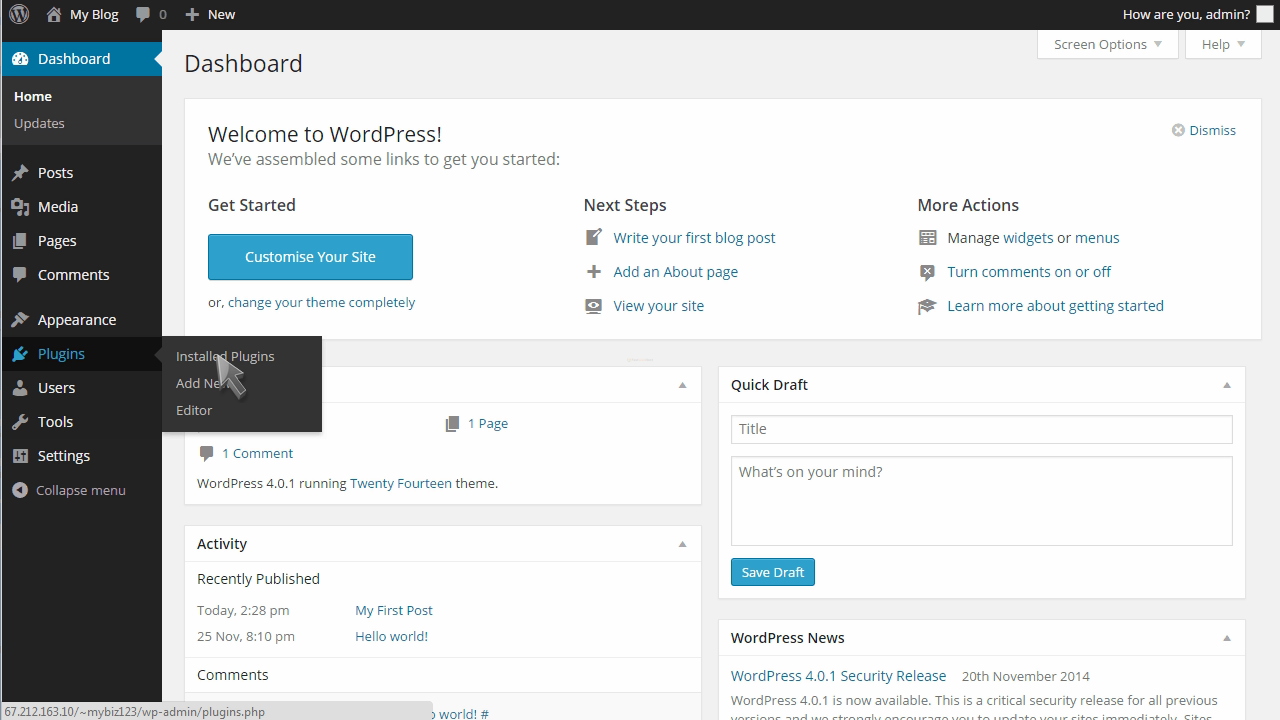1280x720 pixels.
Task: Choose Editor in the Plugins submenu
Action: [194, 409]
